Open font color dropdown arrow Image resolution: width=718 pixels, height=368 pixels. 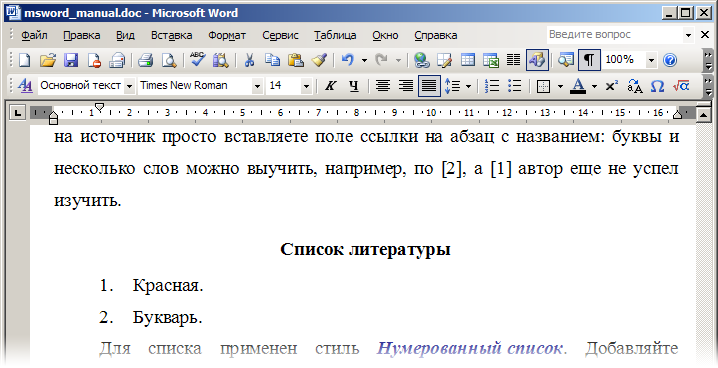594,86
